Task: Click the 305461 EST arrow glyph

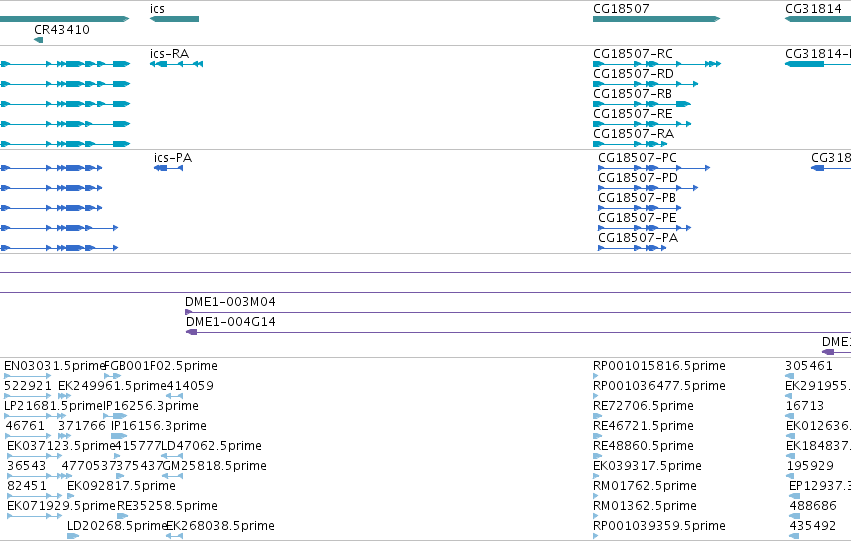Action: pos(790,376)
